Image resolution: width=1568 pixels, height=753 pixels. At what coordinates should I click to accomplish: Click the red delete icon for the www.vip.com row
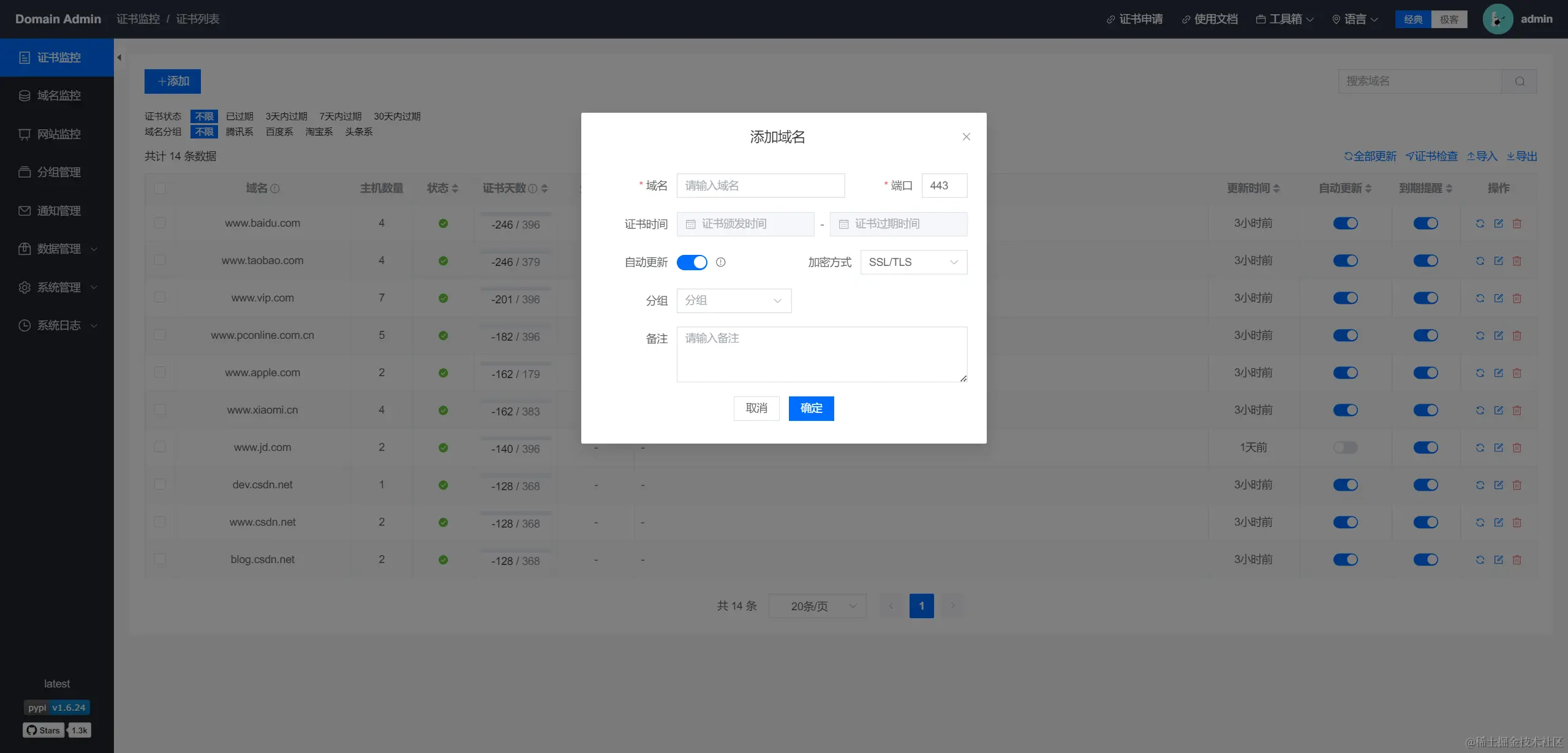(1517, 298)
